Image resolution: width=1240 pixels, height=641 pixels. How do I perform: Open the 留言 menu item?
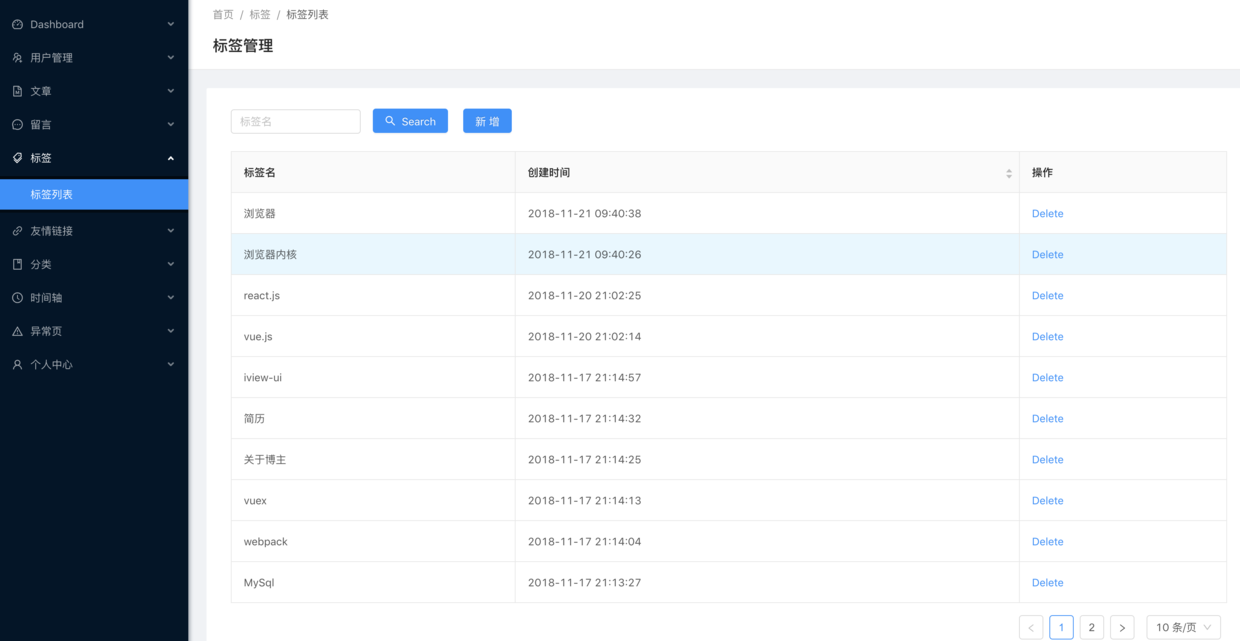(94, 125)
